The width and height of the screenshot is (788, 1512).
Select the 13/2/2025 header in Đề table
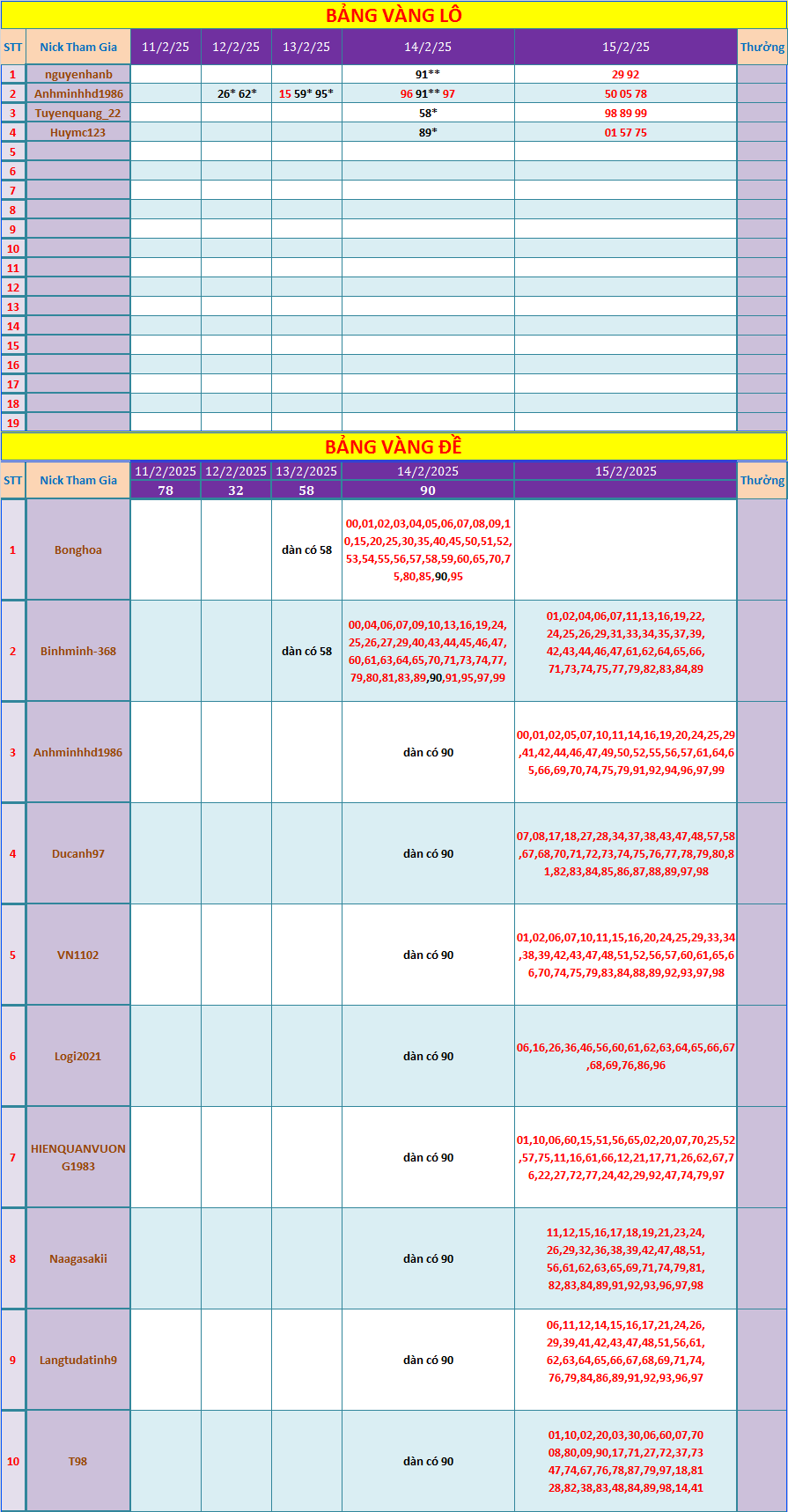pos(306,471)
